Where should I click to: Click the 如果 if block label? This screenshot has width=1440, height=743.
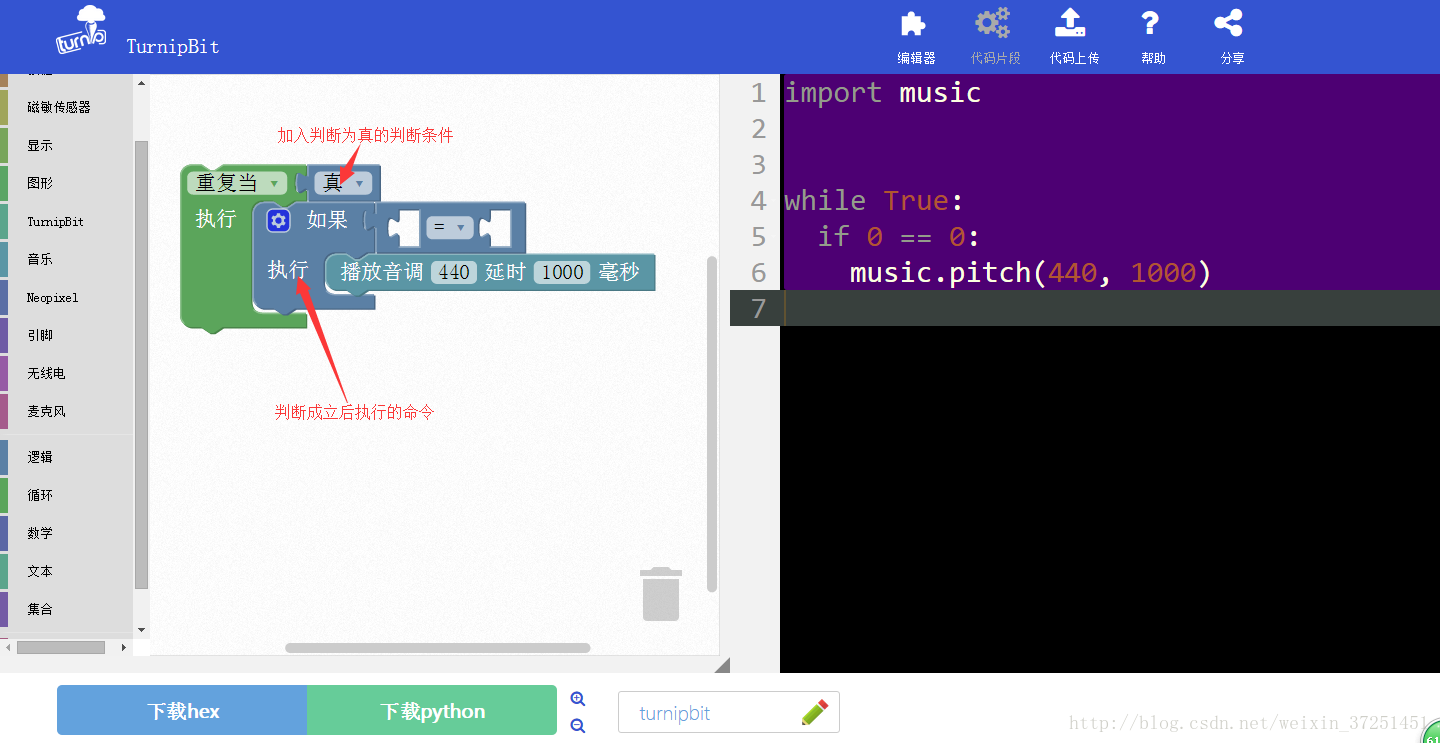click(327, 220)
